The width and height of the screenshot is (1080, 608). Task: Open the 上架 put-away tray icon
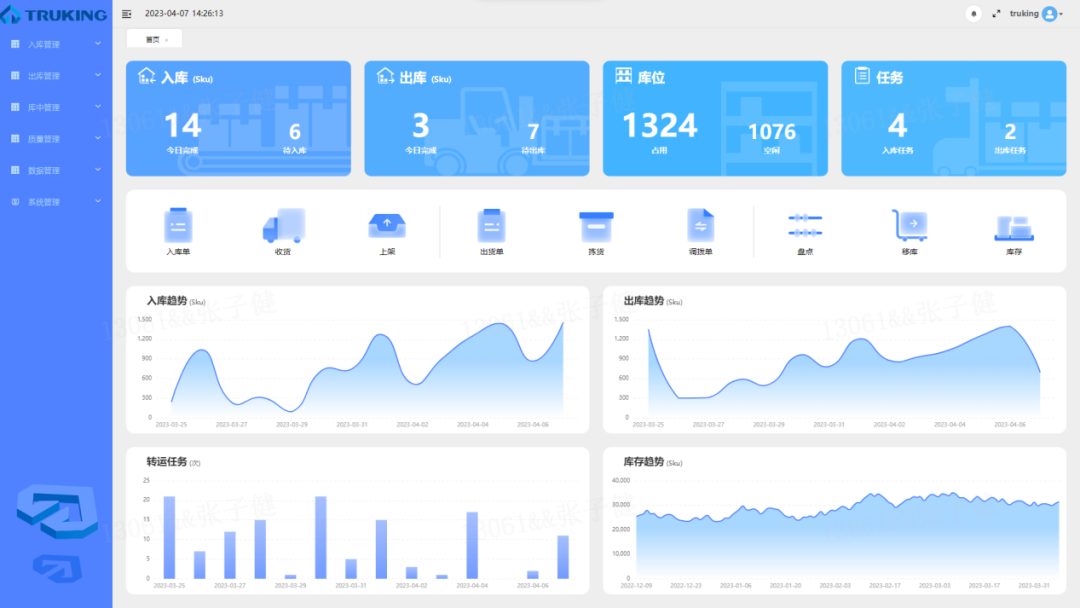(387, 225)
